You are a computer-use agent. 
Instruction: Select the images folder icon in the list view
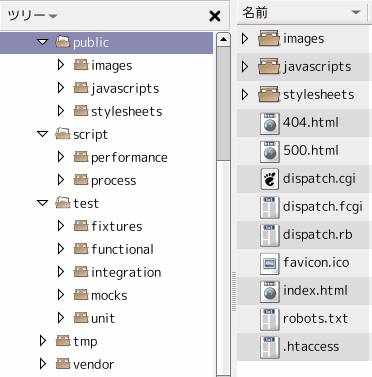point(269,39)
